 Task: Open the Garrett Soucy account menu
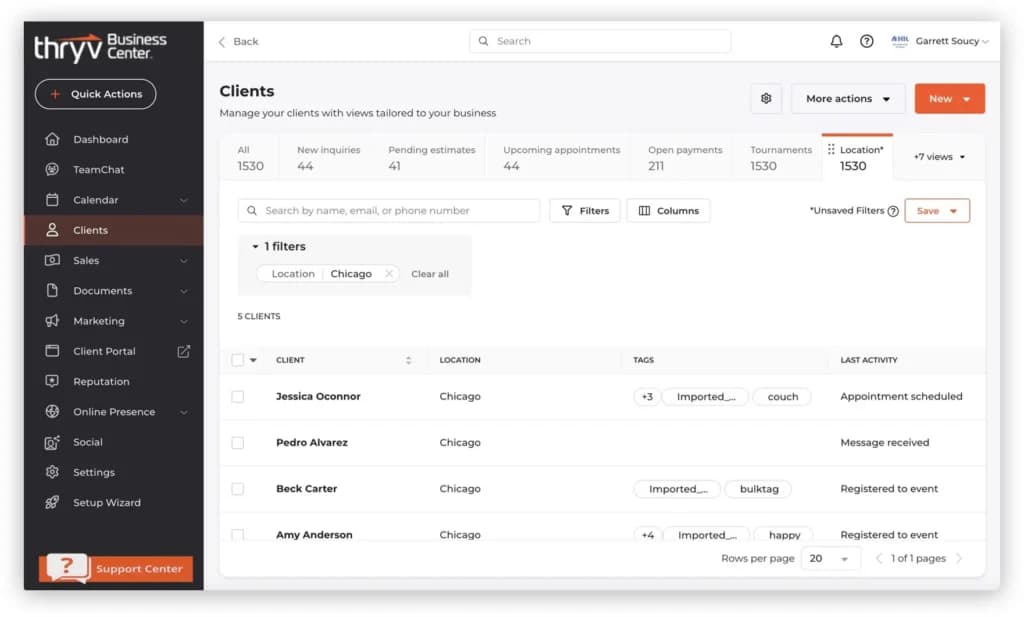(x=940, y=41)
